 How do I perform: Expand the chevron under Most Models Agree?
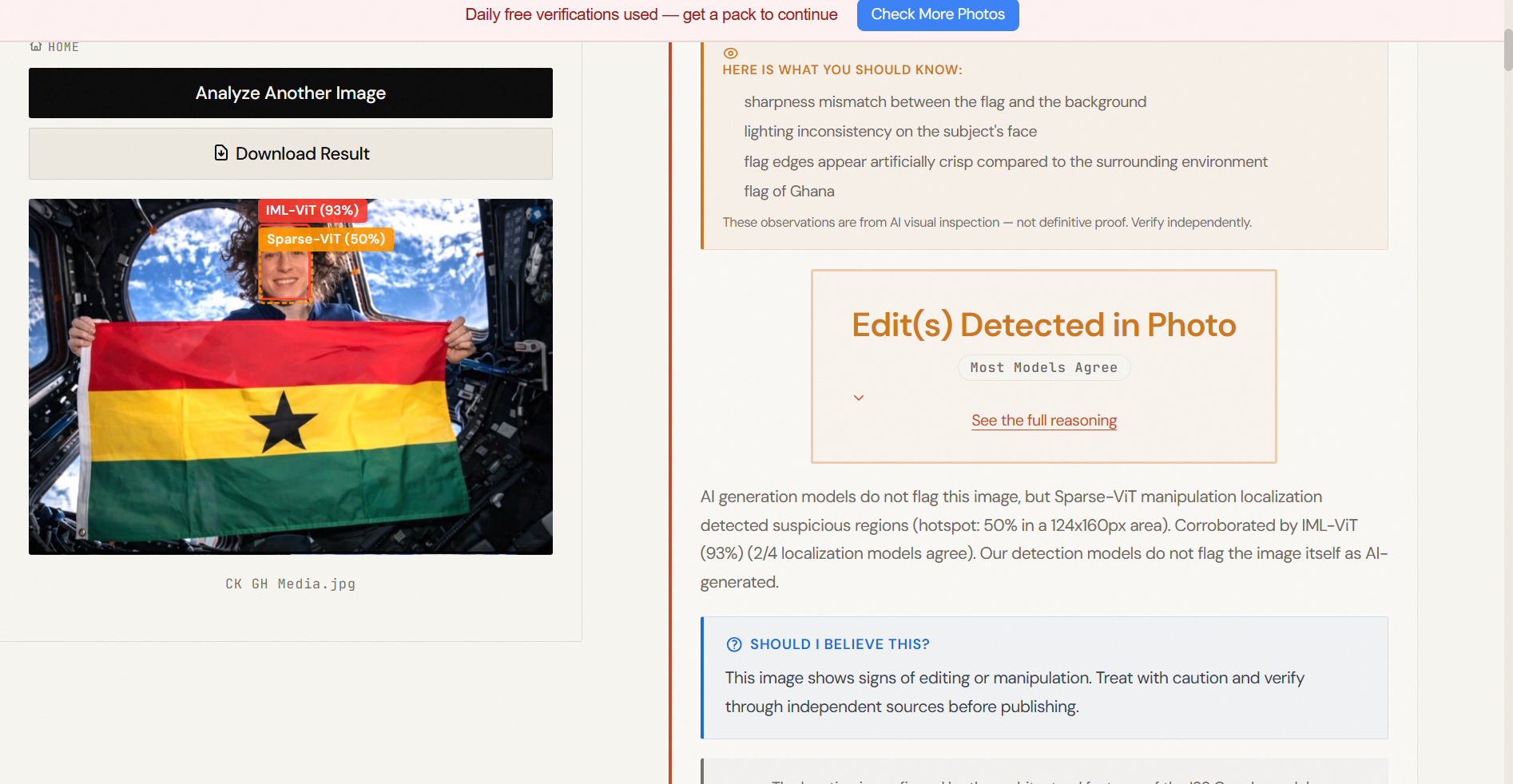point(859,398)
